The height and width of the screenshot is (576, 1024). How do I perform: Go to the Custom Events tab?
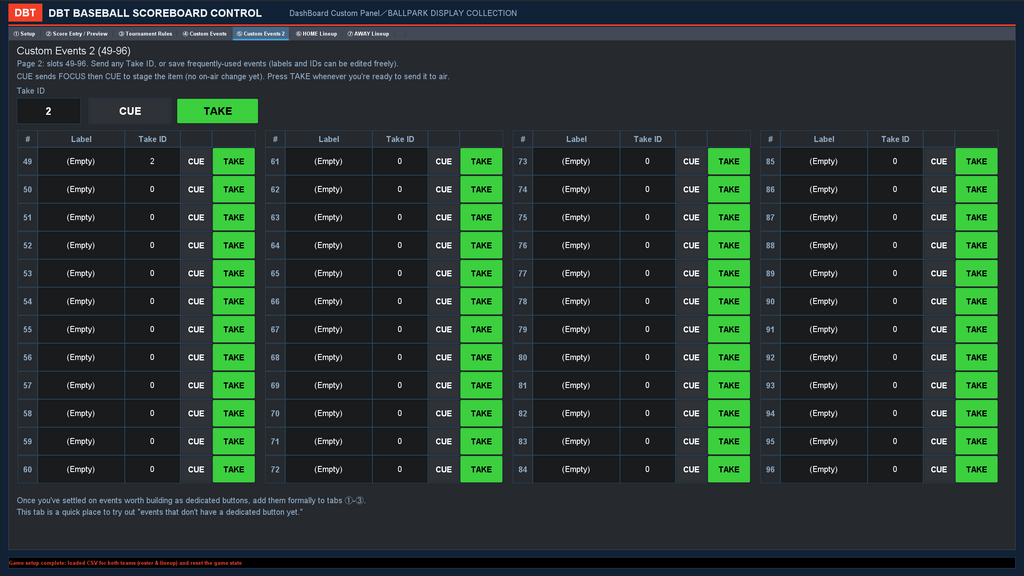[204, 34]
